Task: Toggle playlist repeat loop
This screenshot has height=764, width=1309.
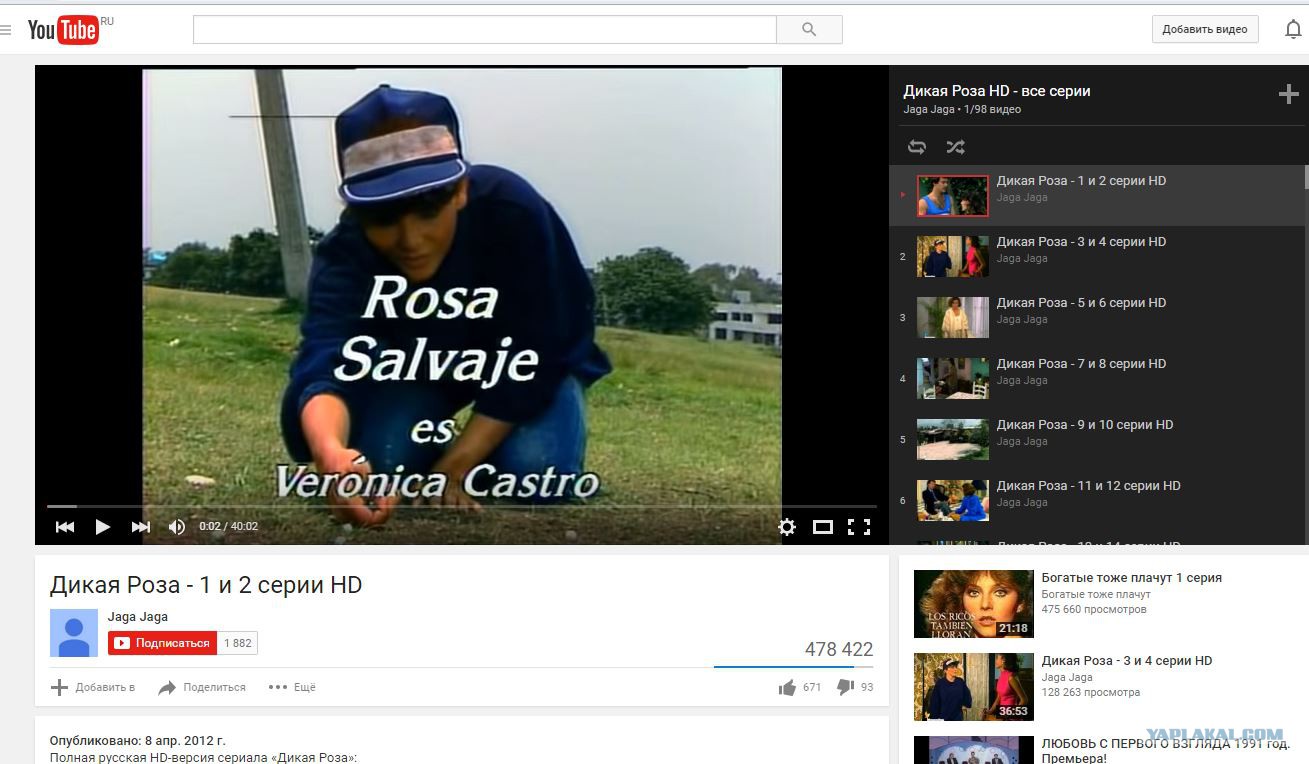Action: click(917, 147)
